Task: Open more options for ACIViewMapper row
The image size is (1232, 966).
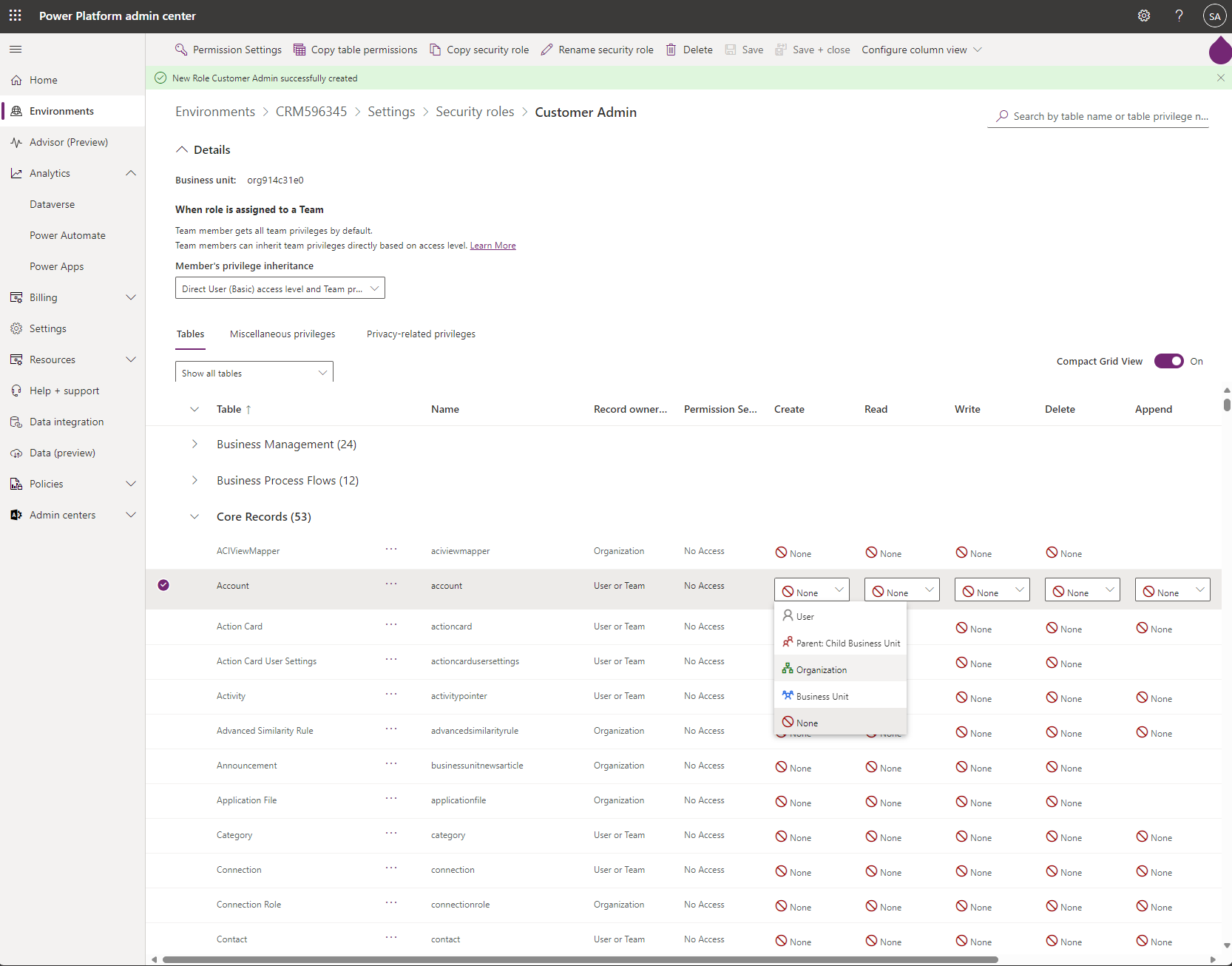Action: [x=391, y=550]
